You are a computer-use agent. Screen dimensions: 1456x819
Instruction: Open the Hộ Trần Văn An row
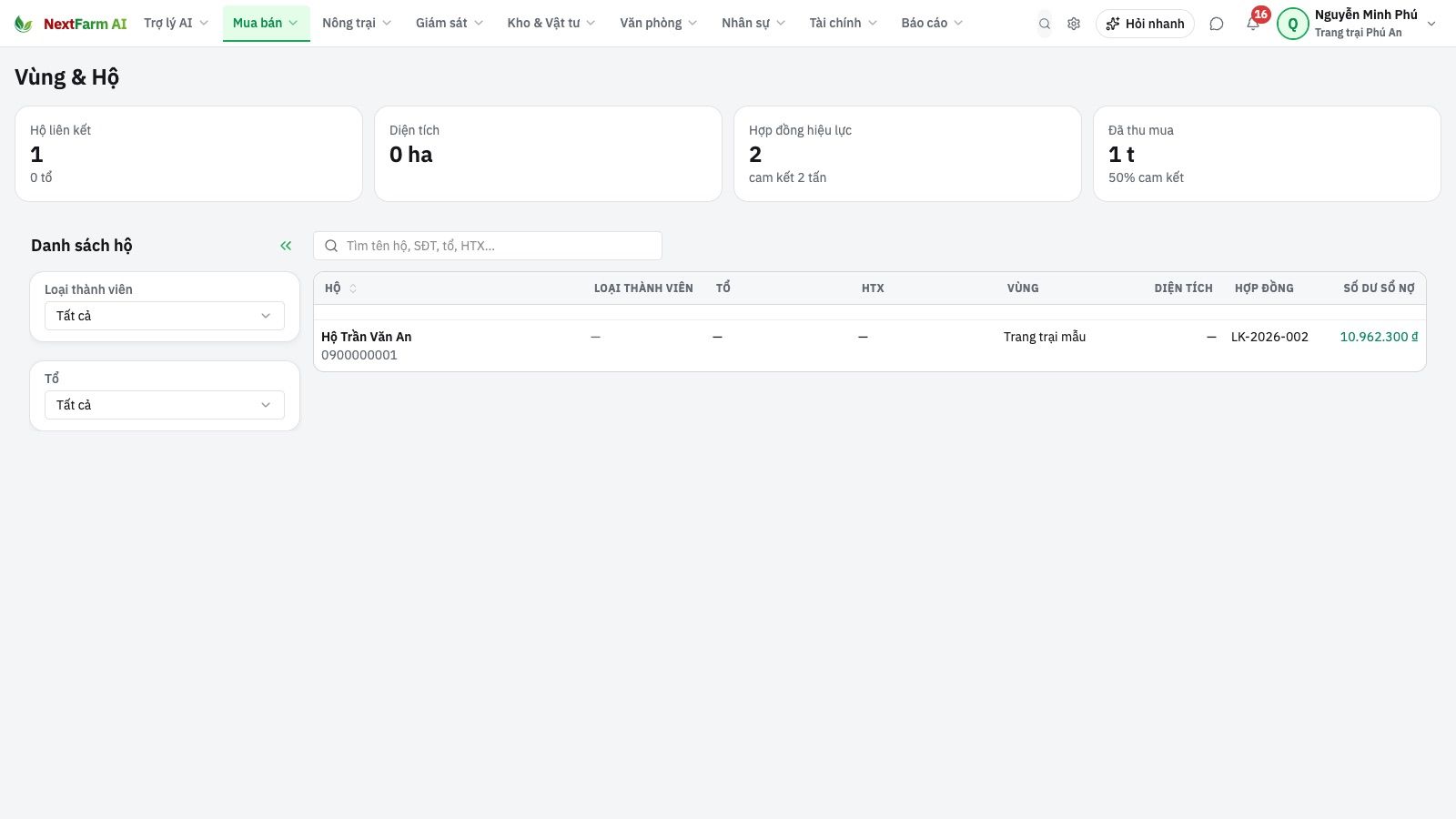pyautogui.click(x=870, y=346)
